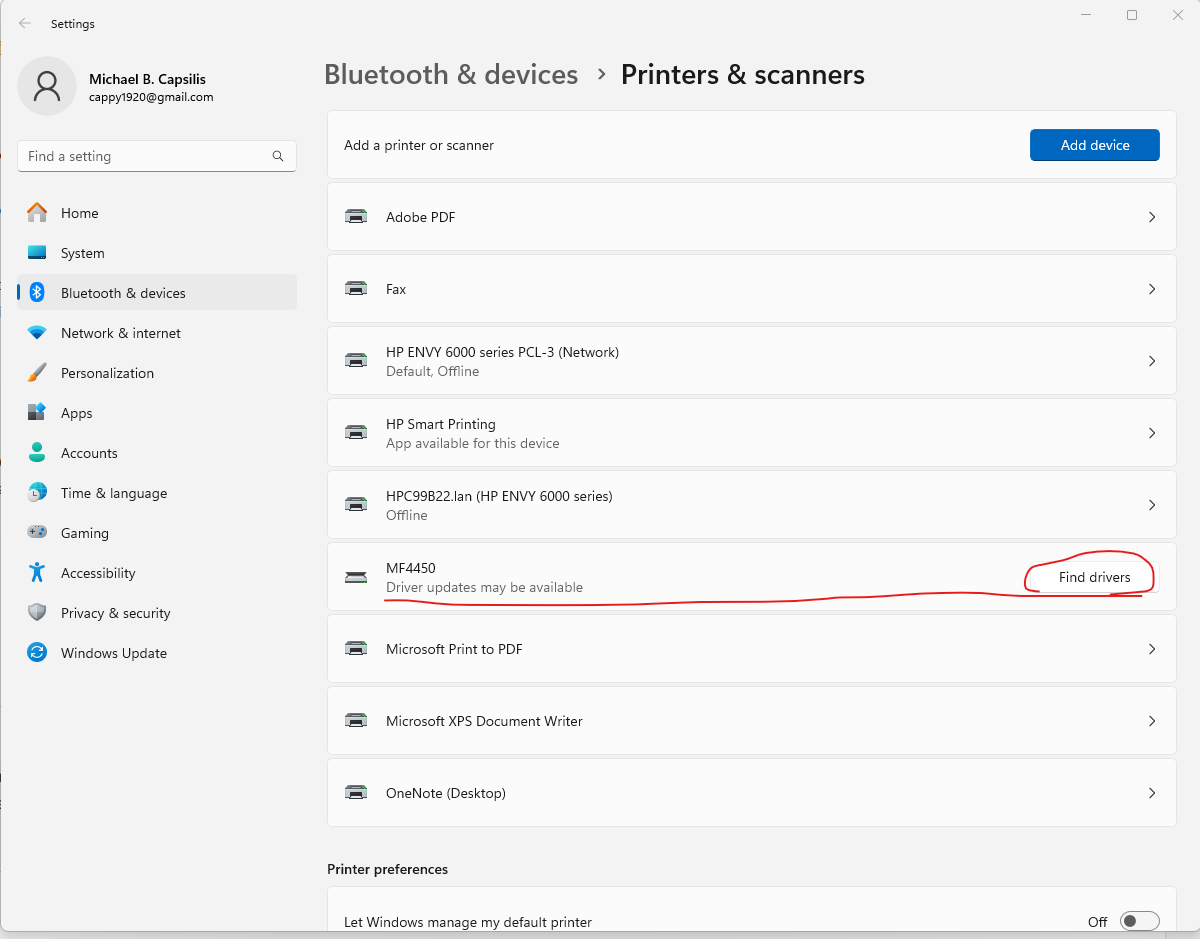Open Time & language settings icon
This screenshot has width=1200, height=939.
(x=36, y=493)
